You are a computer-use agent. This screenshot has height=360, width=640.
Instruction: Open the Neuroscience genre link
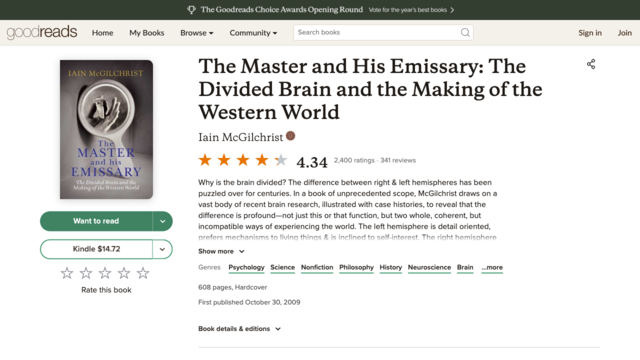point(429,267)
